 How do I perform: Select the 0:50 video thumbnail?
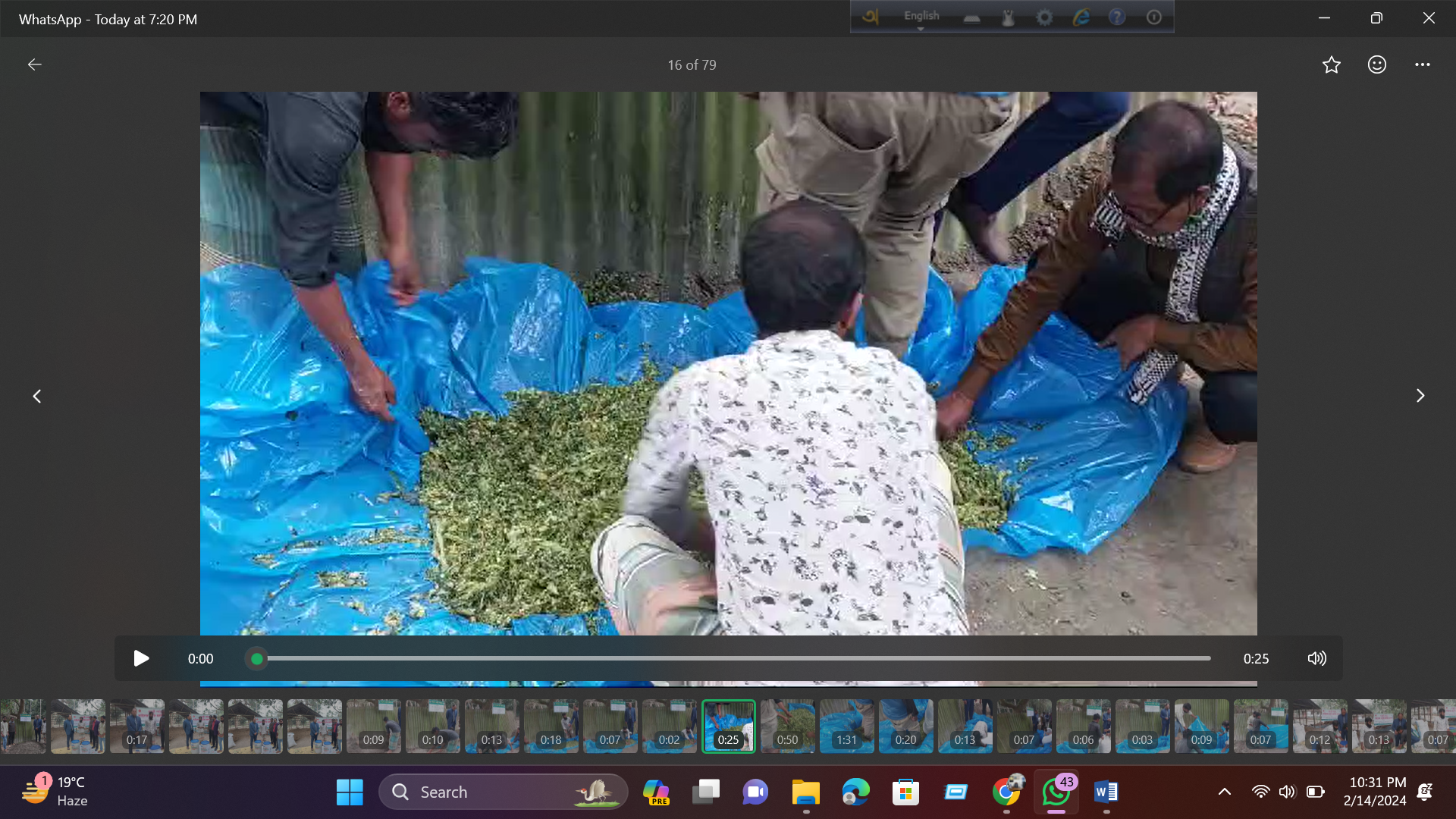787,726
